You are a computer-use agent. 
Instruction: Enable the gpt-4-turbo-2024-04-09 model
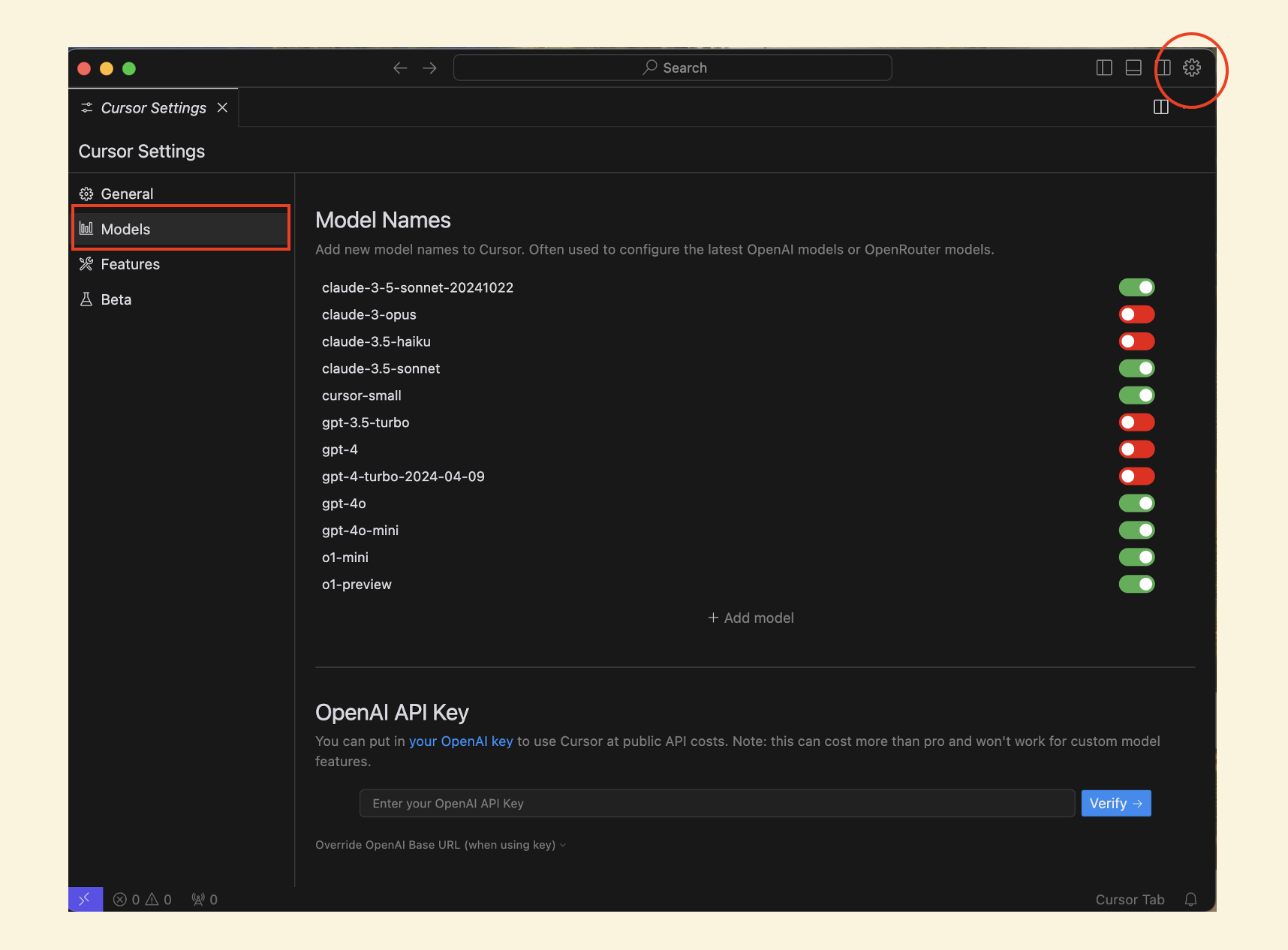[x=1136, y=477]
